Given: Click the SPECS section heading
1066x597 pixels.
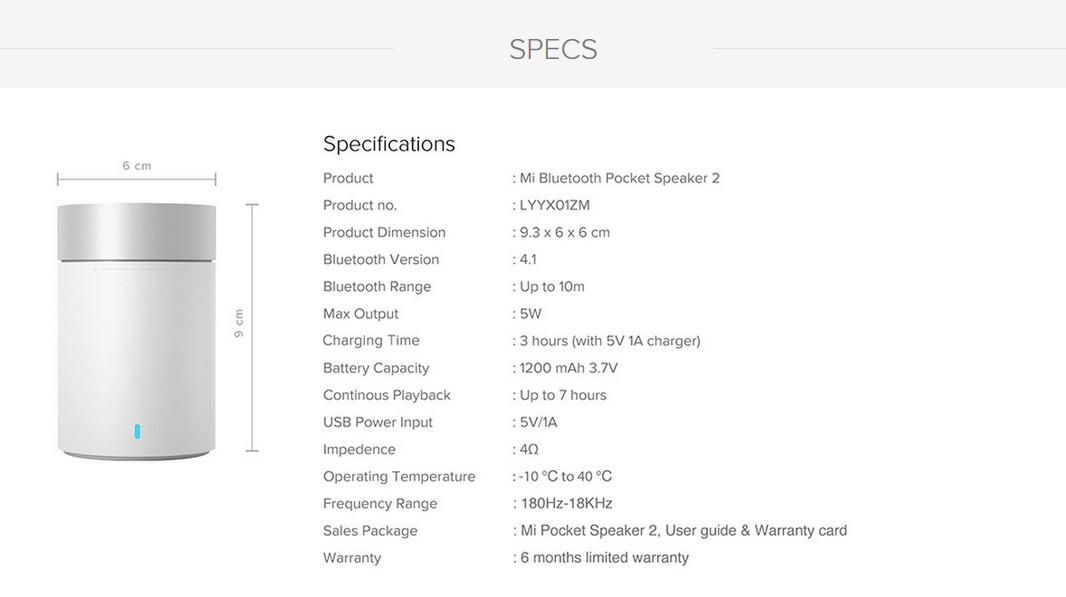Looking at the screenshot, I should [x=553, y=49].
